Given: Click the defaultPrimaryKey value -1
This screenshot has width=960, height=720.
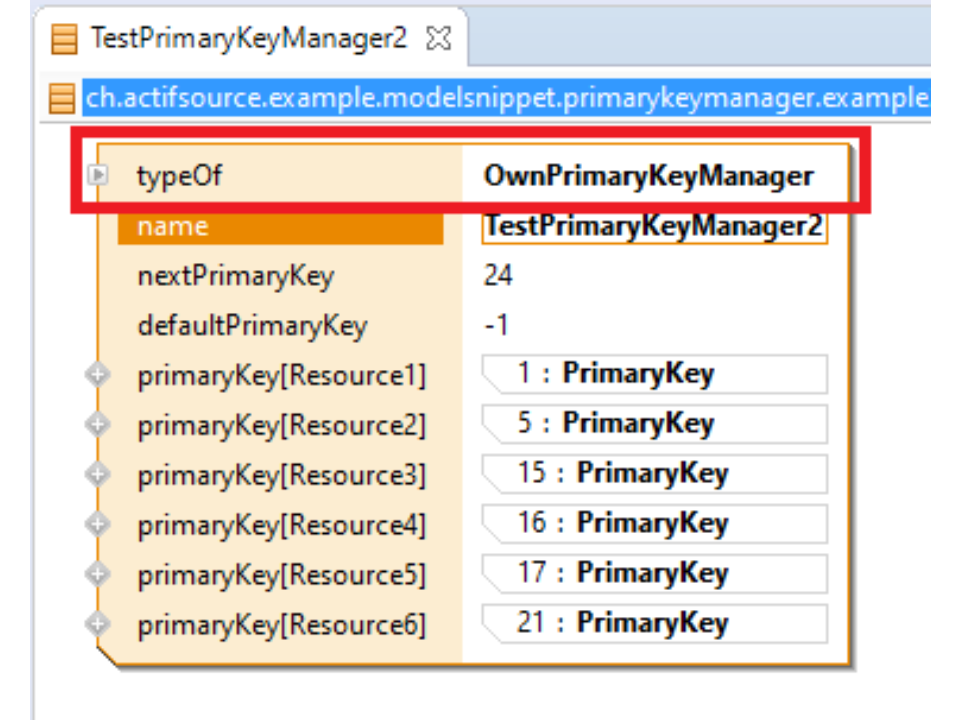Looking at the screenshot, I should 496,326.
